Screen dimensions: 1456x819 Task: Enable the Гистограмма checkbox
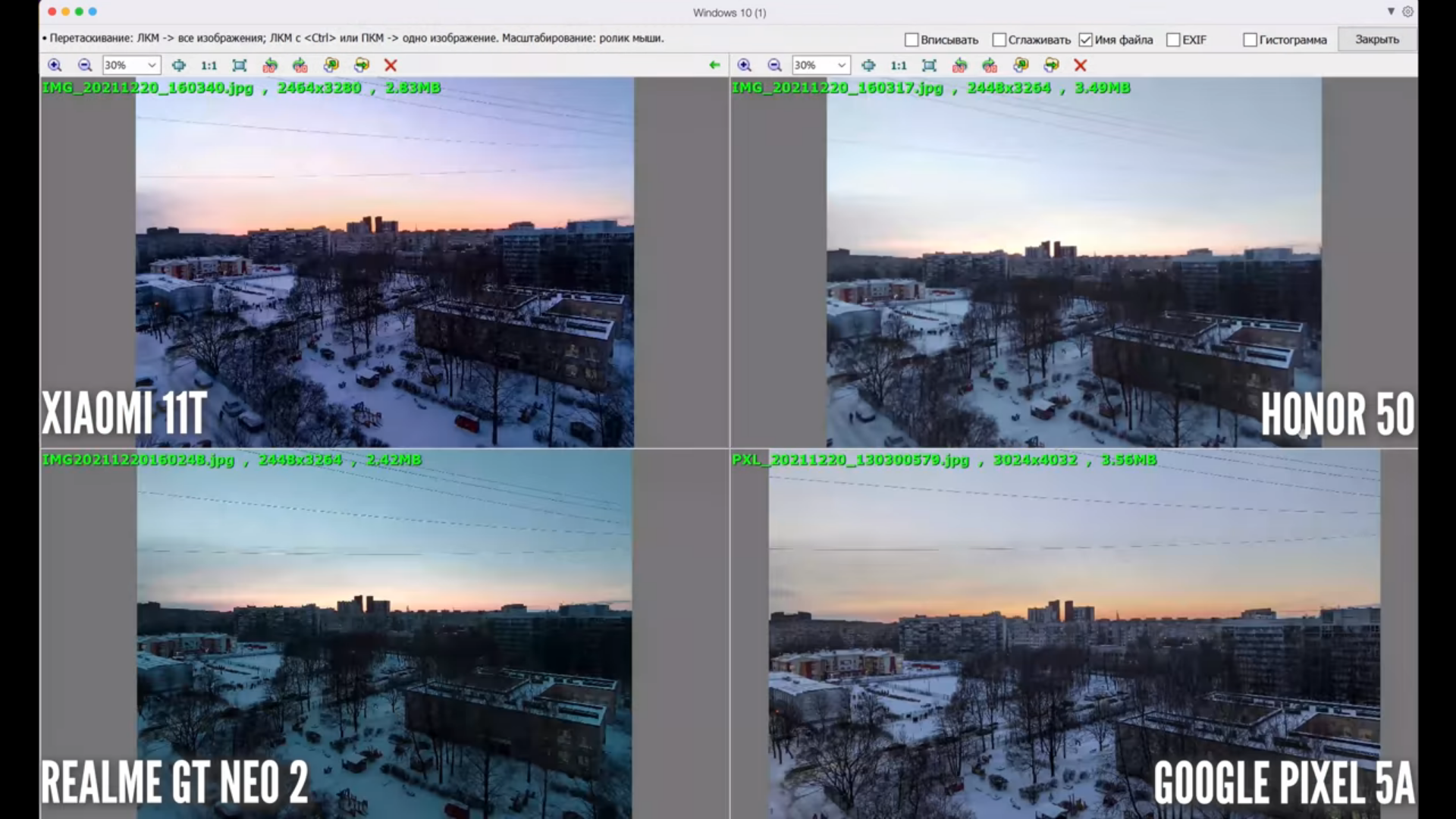tap(1250, 39)
